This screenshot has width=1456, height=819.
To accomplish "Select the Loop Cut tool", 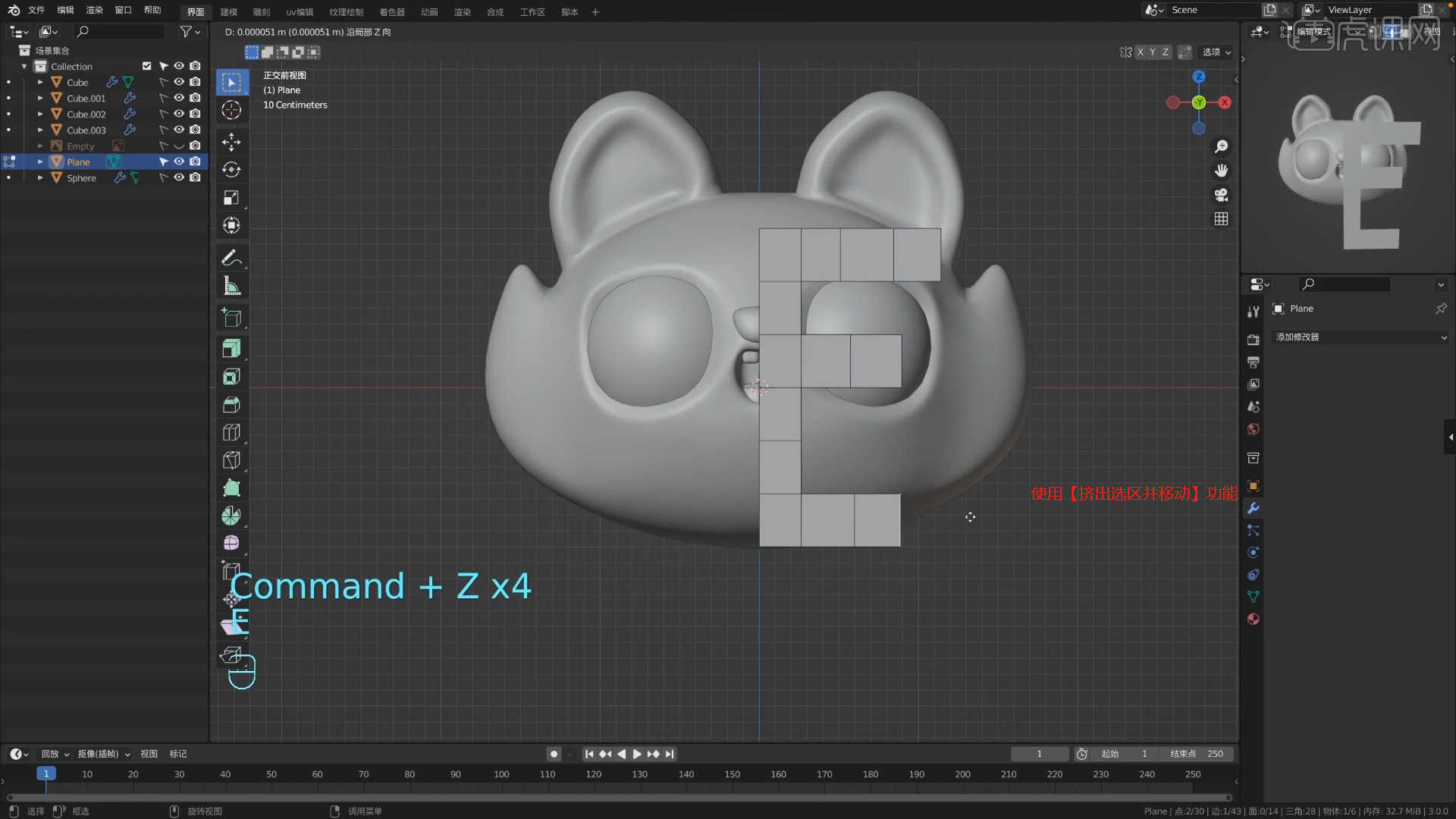I will (x=231, y=432).
